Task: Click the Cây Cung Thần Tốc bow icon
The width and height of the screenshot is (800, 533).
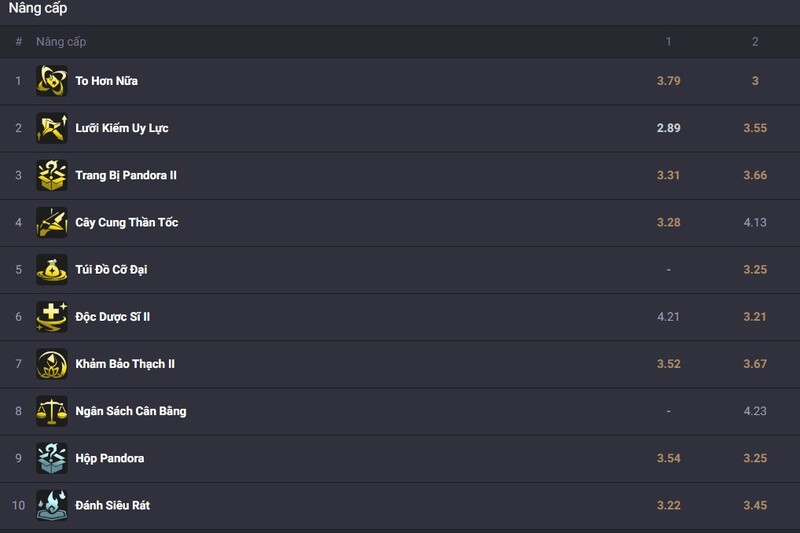Action: click(52, 222)
